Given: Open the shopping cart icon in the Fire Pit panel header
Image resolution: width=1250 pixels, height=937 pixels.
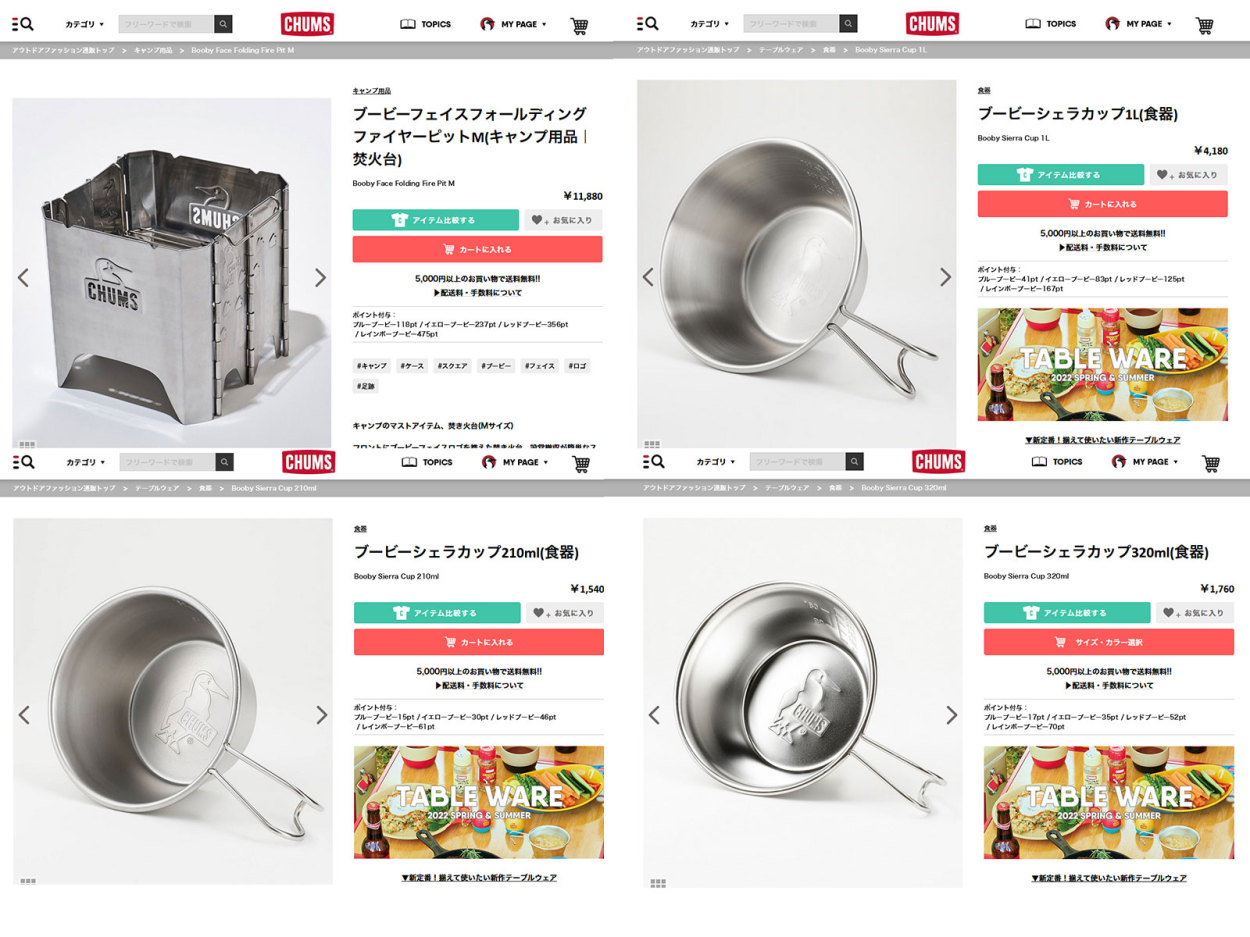Looking at the screenshot, I should pos(579,25).
